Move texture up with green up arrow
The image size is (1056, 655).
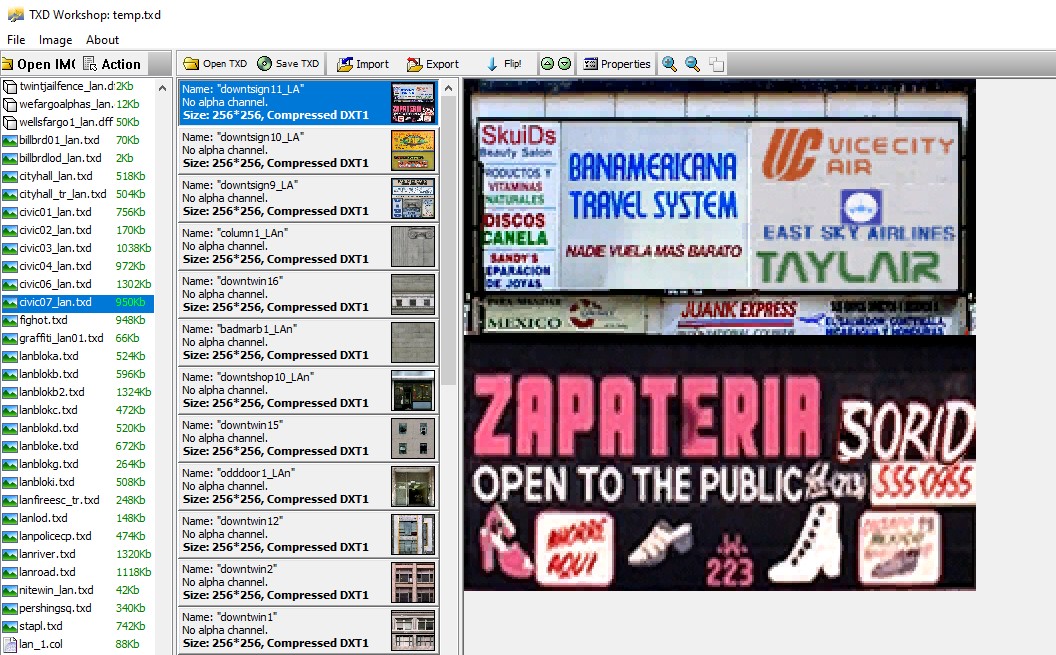[548, 64]
